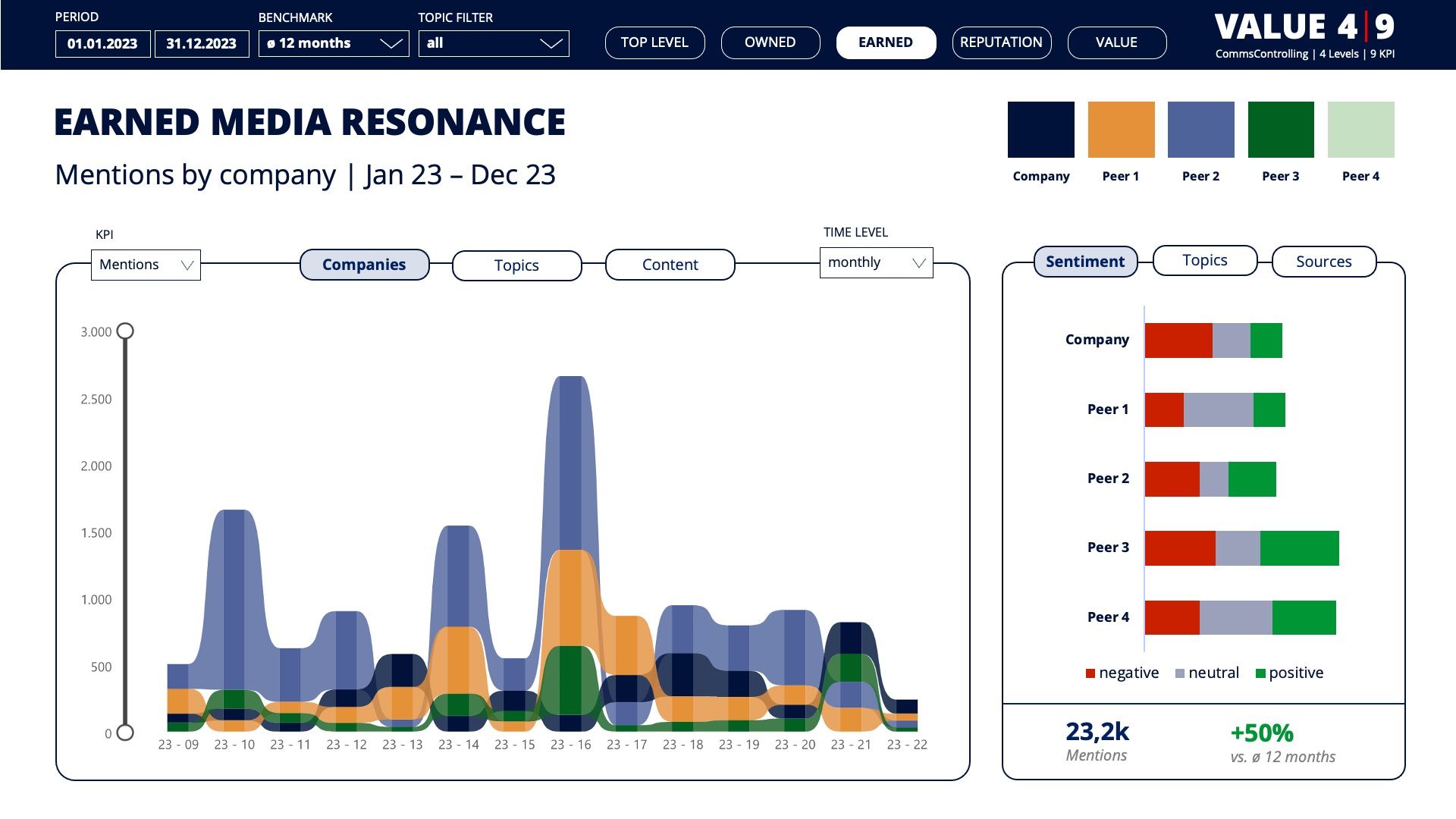Screen dimensions: 1456x819
Task: Select the Sources panel button
Action: point(1323,262)
